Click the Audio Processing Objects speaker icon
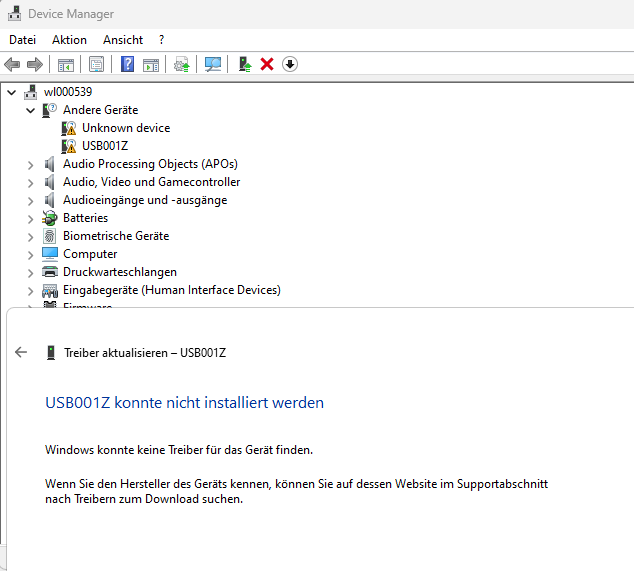This screenshot has width=634, height=571. 49,164
